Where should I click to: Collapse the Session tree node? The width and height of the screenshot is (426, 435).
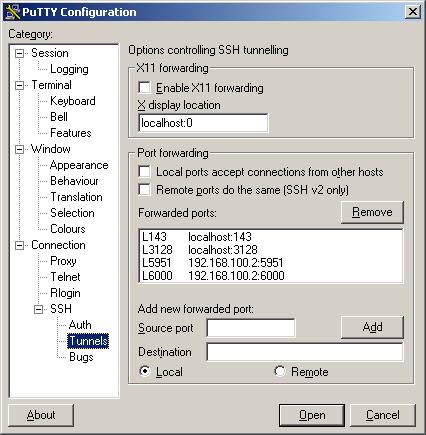[20, 53]
